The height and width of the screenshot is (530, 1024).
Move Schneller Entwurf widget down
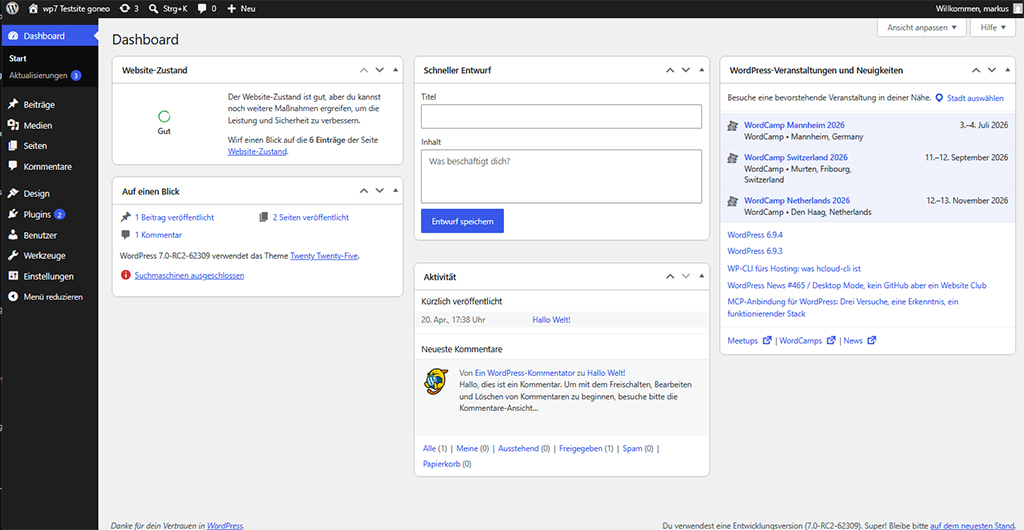coord(685,70)
